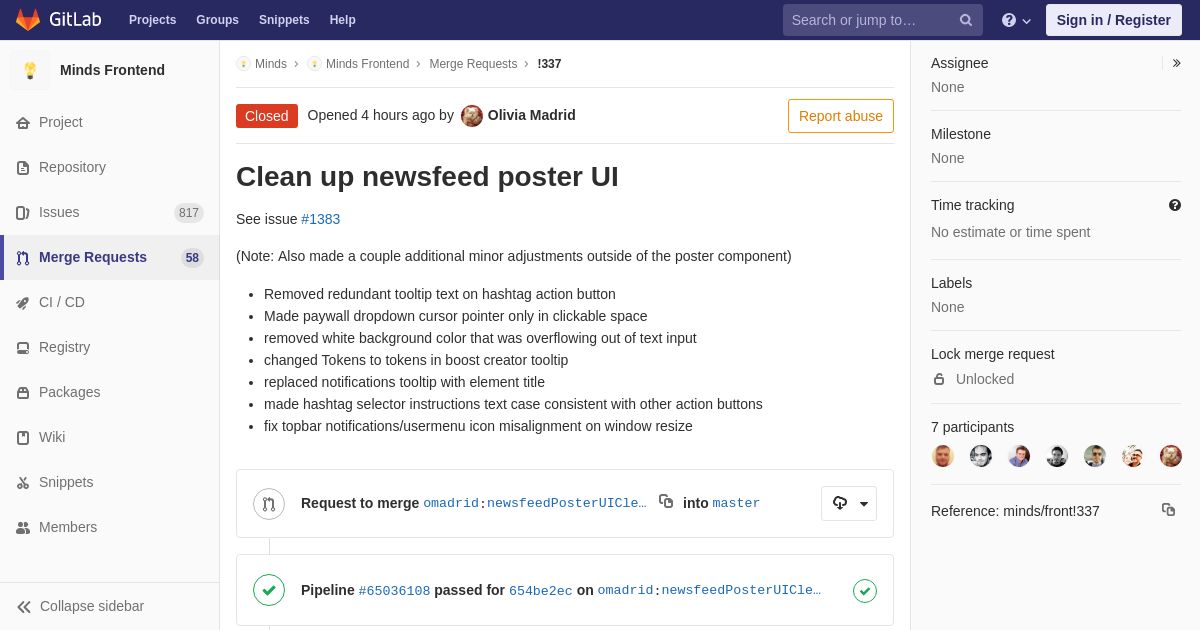Open Olivia Madrid's avatar

[x=472, y=116]
